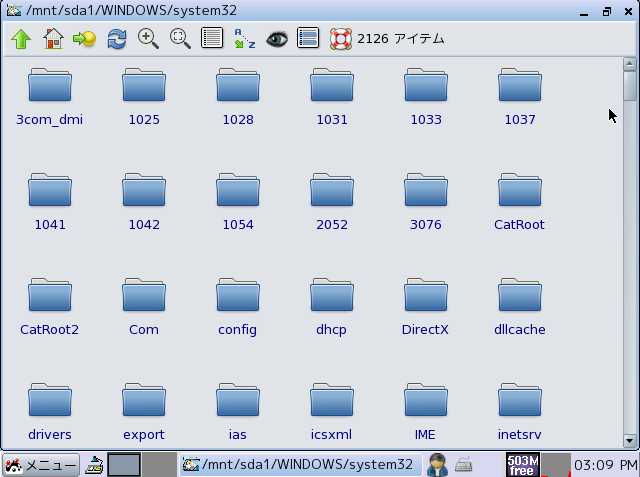Click the first virtual desktop pager box

(x=124, y=465)
